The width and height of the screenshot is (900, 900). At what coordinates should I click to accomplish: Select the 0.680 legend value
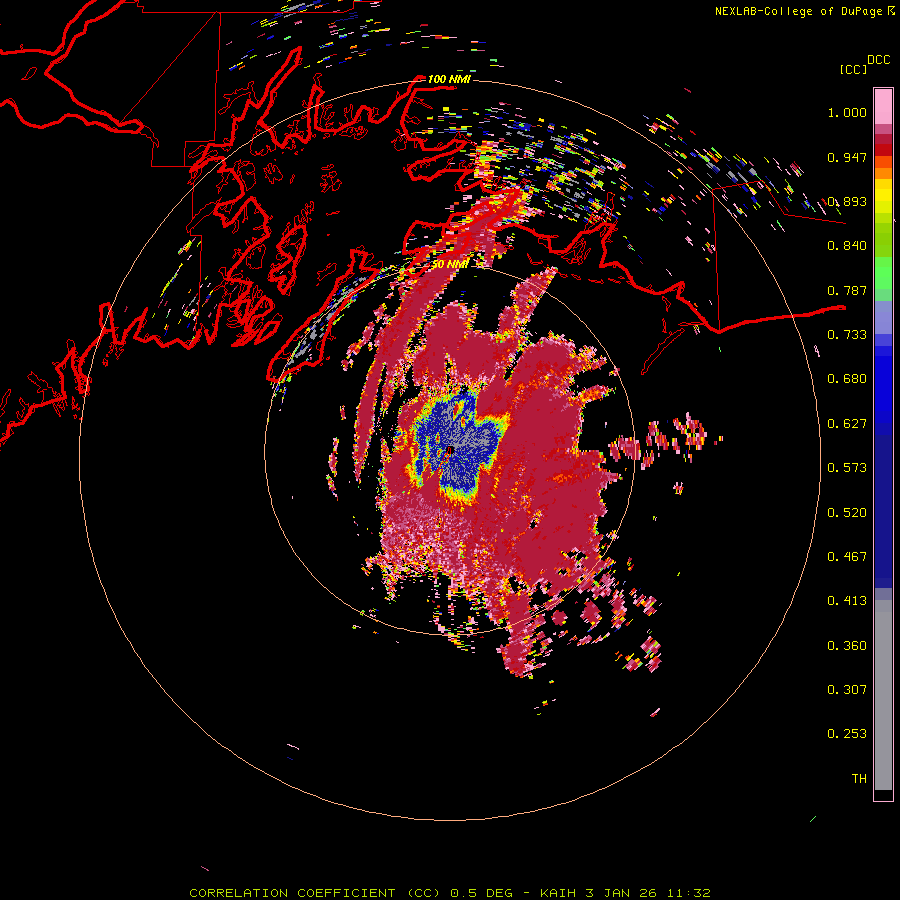[x=847, y=379]
